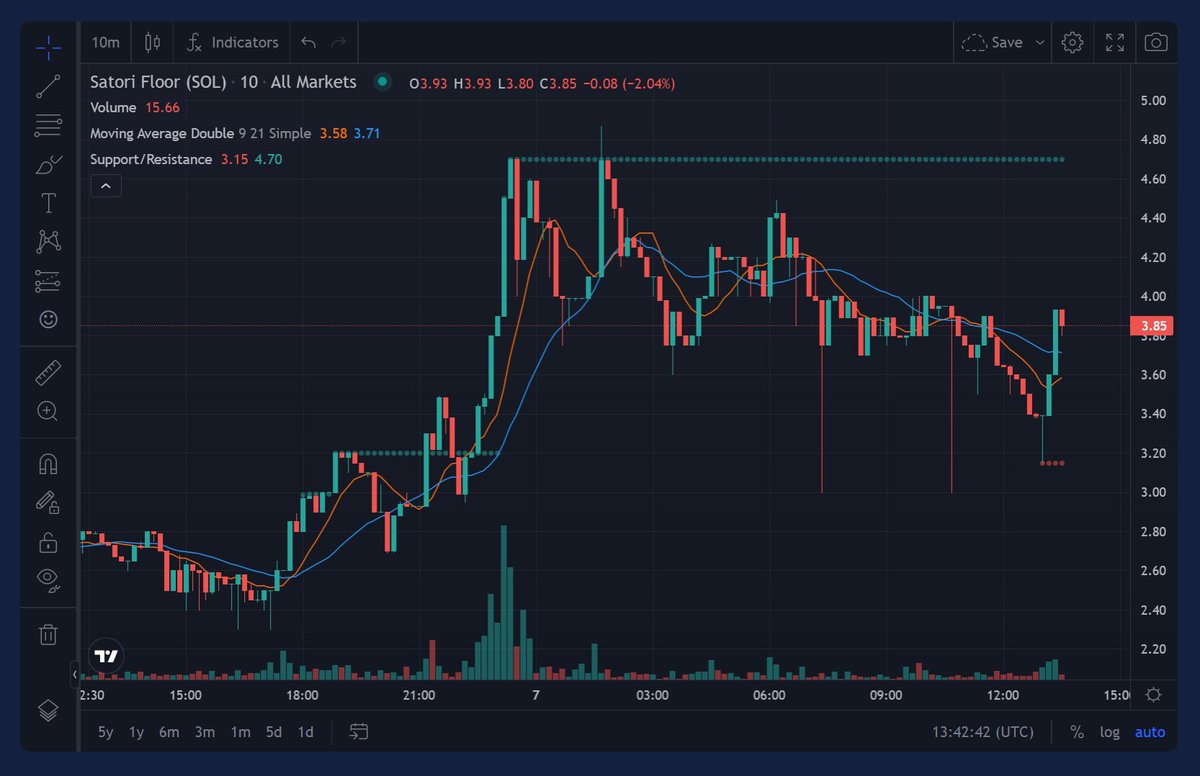Image resolution: width=1200 pixels, height=776 pixels.
Task: Open the 10m timeframe selector
Action: (105, 42)
